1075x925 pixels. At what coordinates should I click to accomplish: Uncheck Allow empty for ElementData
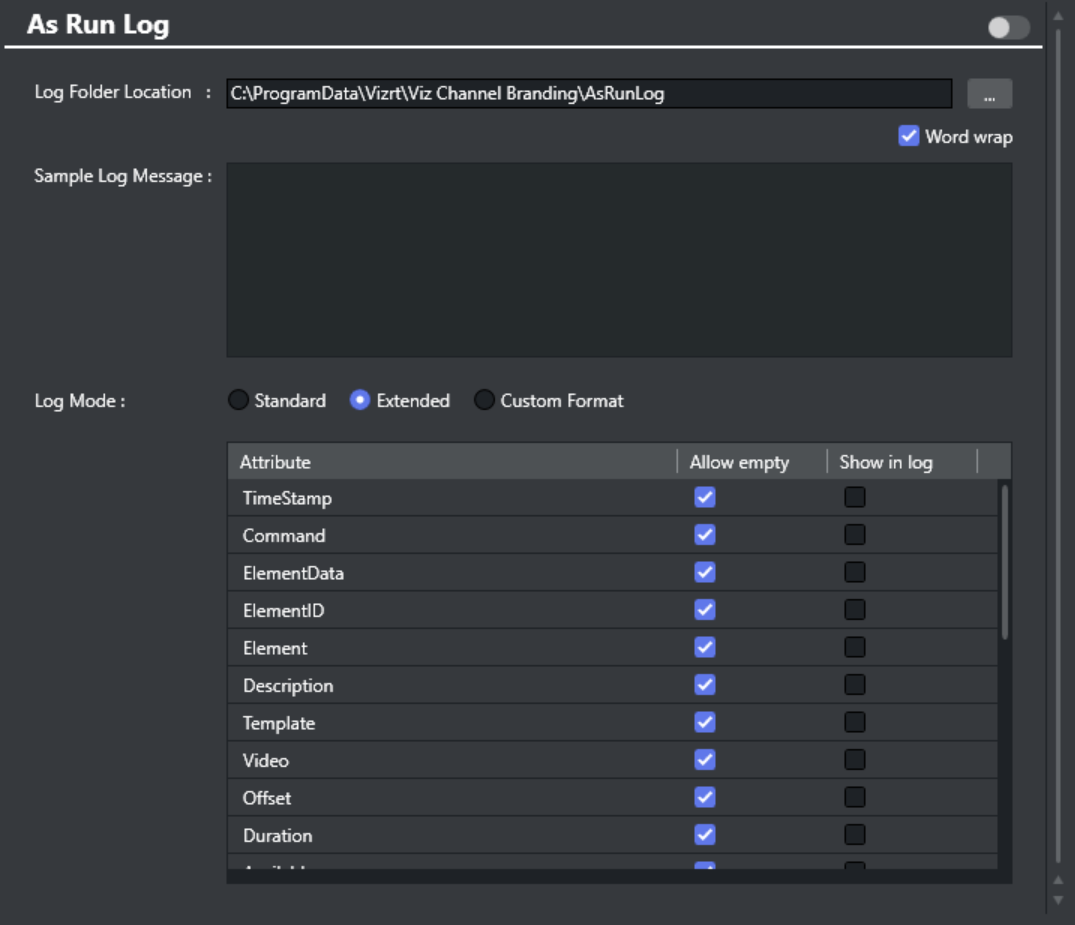(x=705, y=572)
